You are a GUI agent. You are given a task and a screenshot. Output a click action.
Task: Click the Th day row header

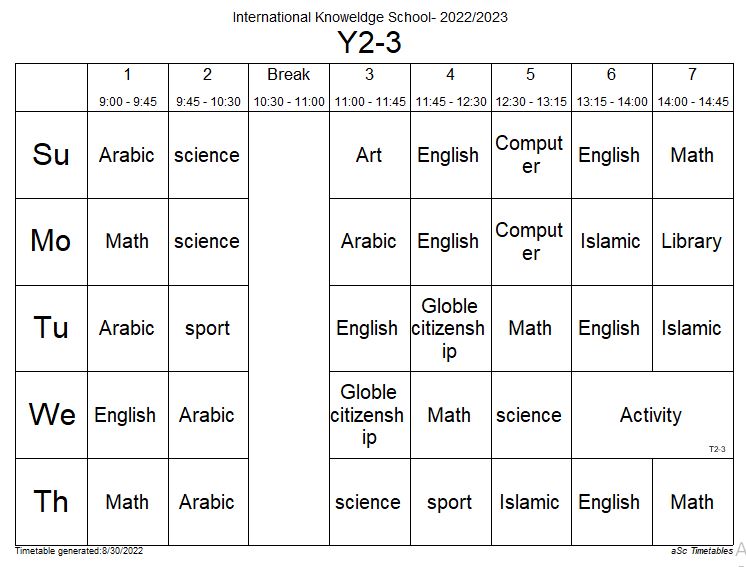click(x=51, y=502)
